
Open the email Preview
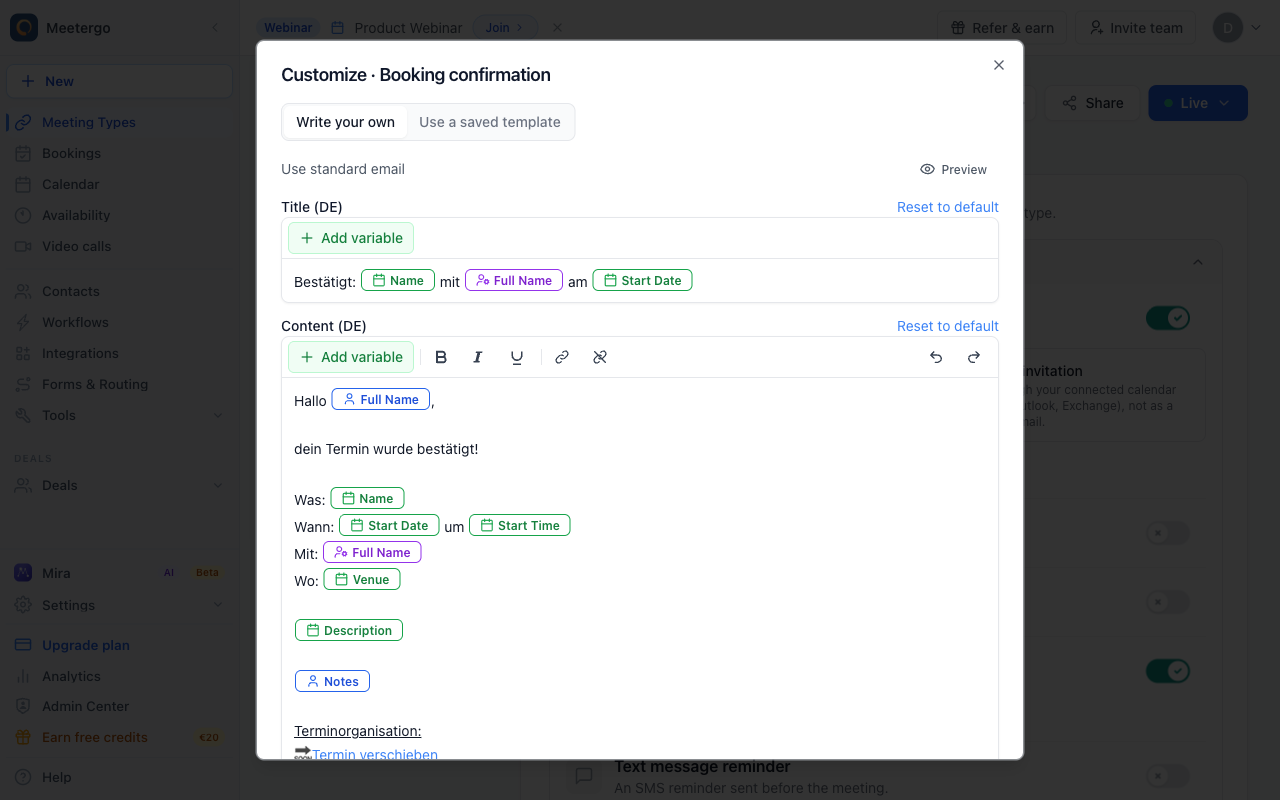[953, 169]
